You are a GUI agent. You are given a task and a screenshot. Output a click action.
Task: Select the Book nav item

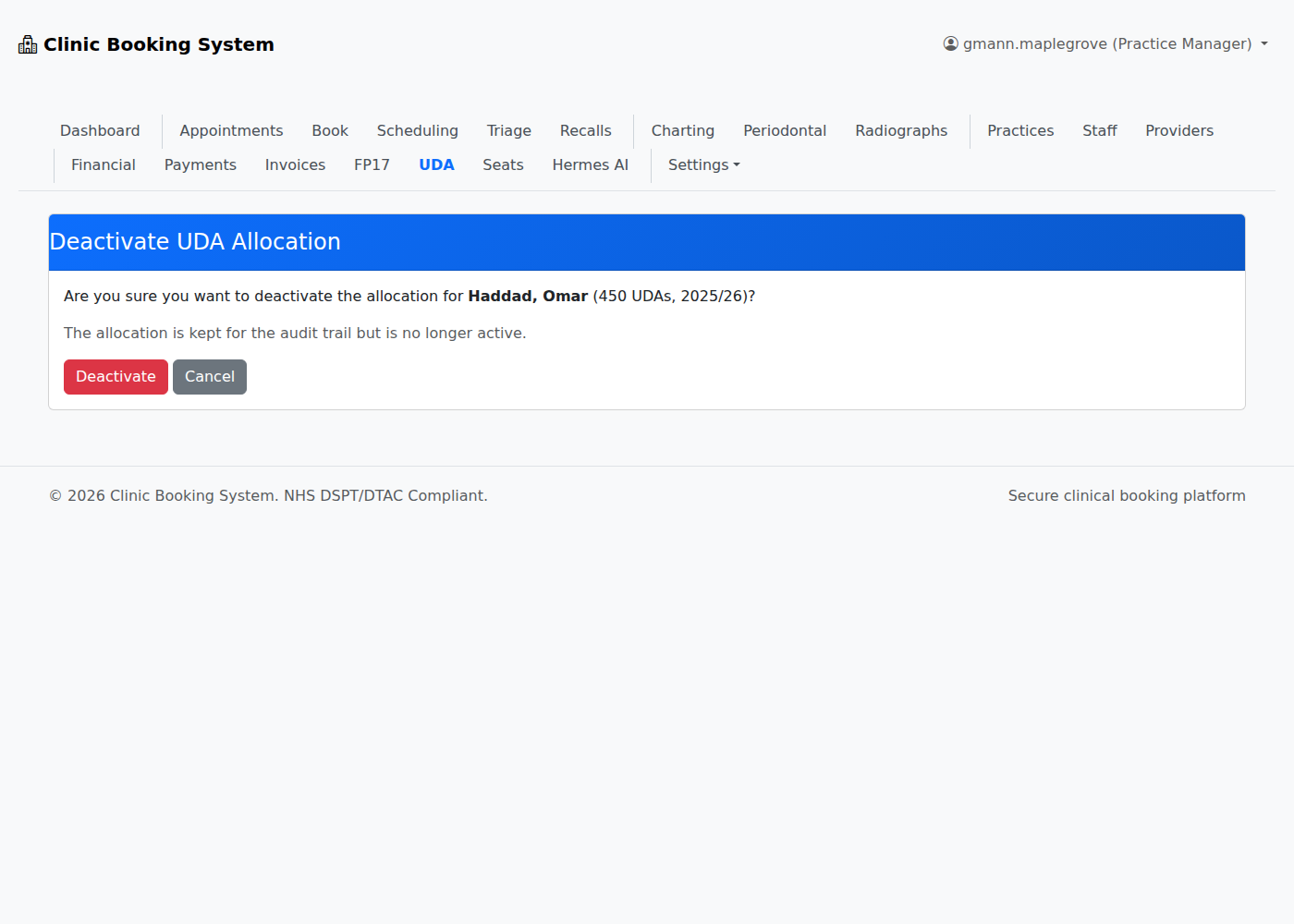point(330,130)
